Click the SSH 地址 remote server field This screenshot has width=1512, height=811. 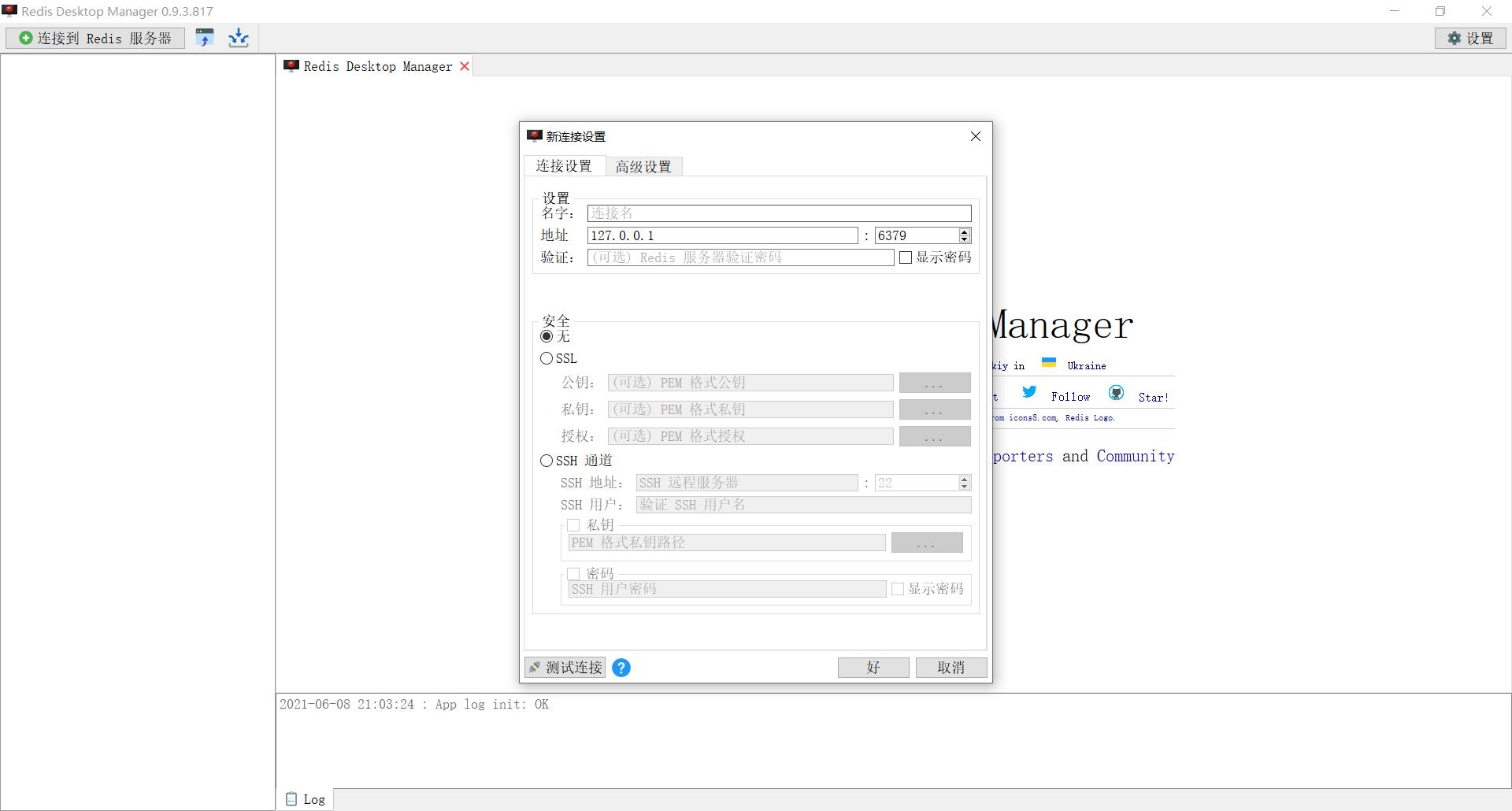pos(747,483)
